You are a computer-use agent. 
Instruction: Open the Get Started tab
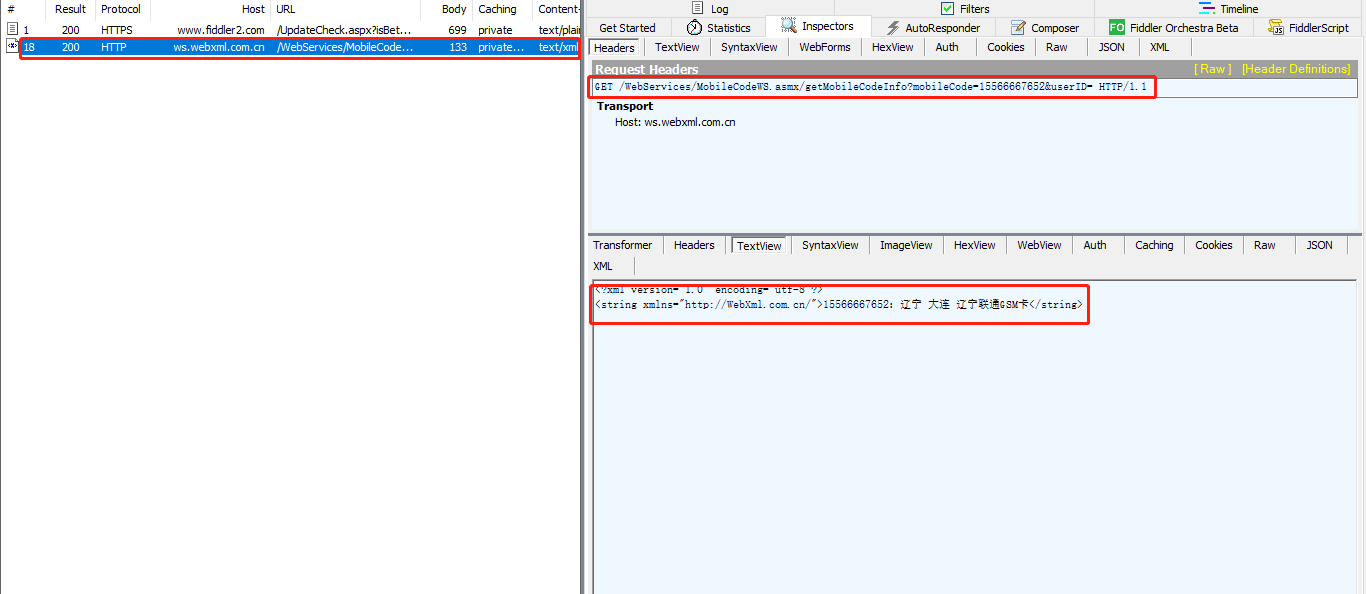pos(628,28)
